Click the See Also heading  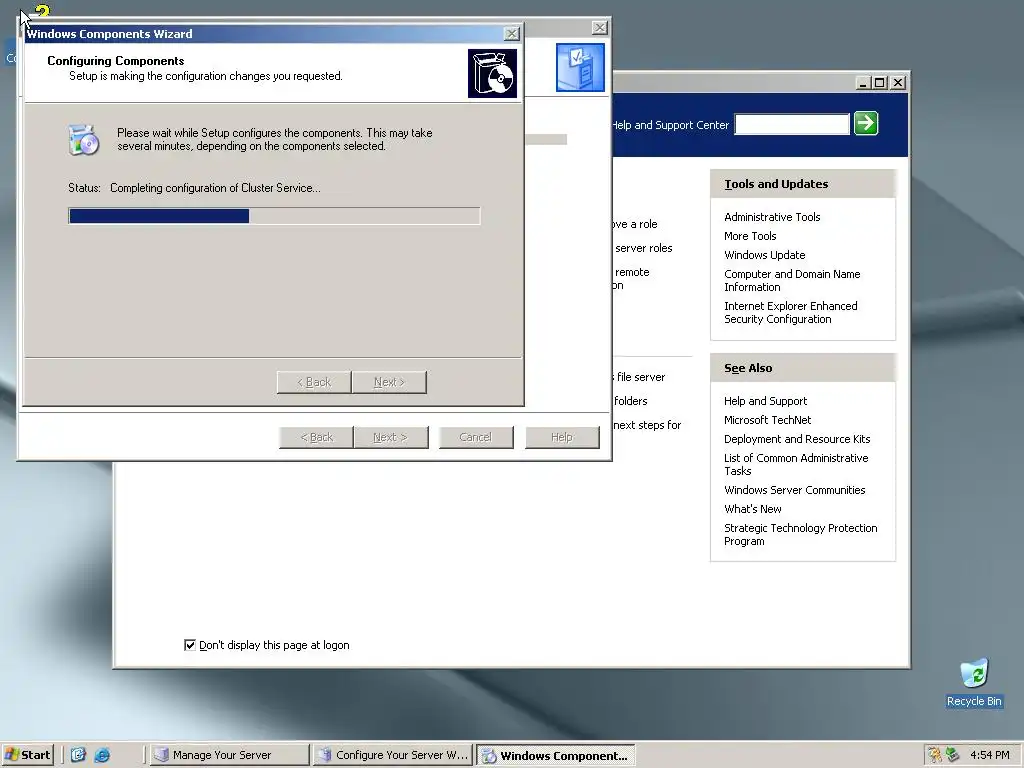(x=748, y=368)
